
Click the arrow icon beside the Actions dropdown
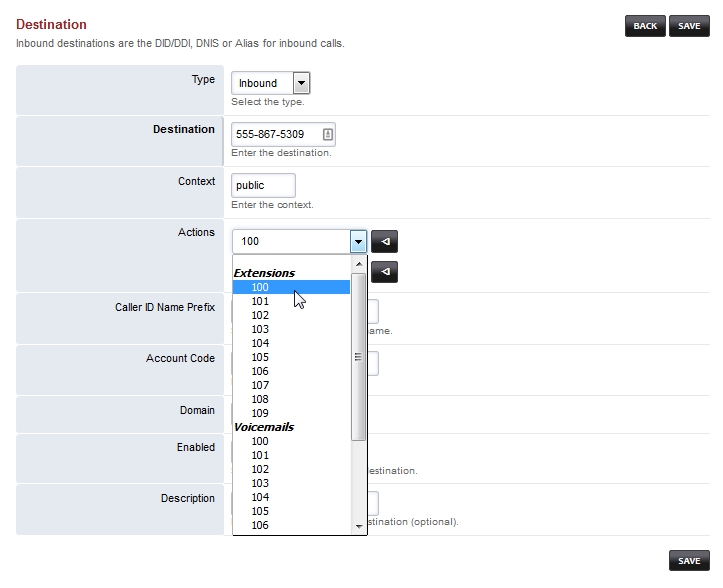(384, 241)
